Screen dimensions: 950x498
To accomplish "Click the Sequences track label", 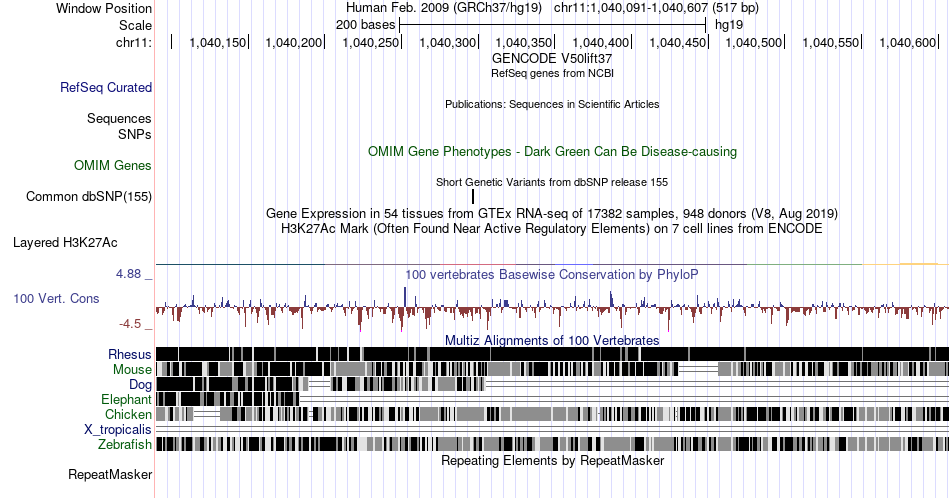I will coord(119,118).
